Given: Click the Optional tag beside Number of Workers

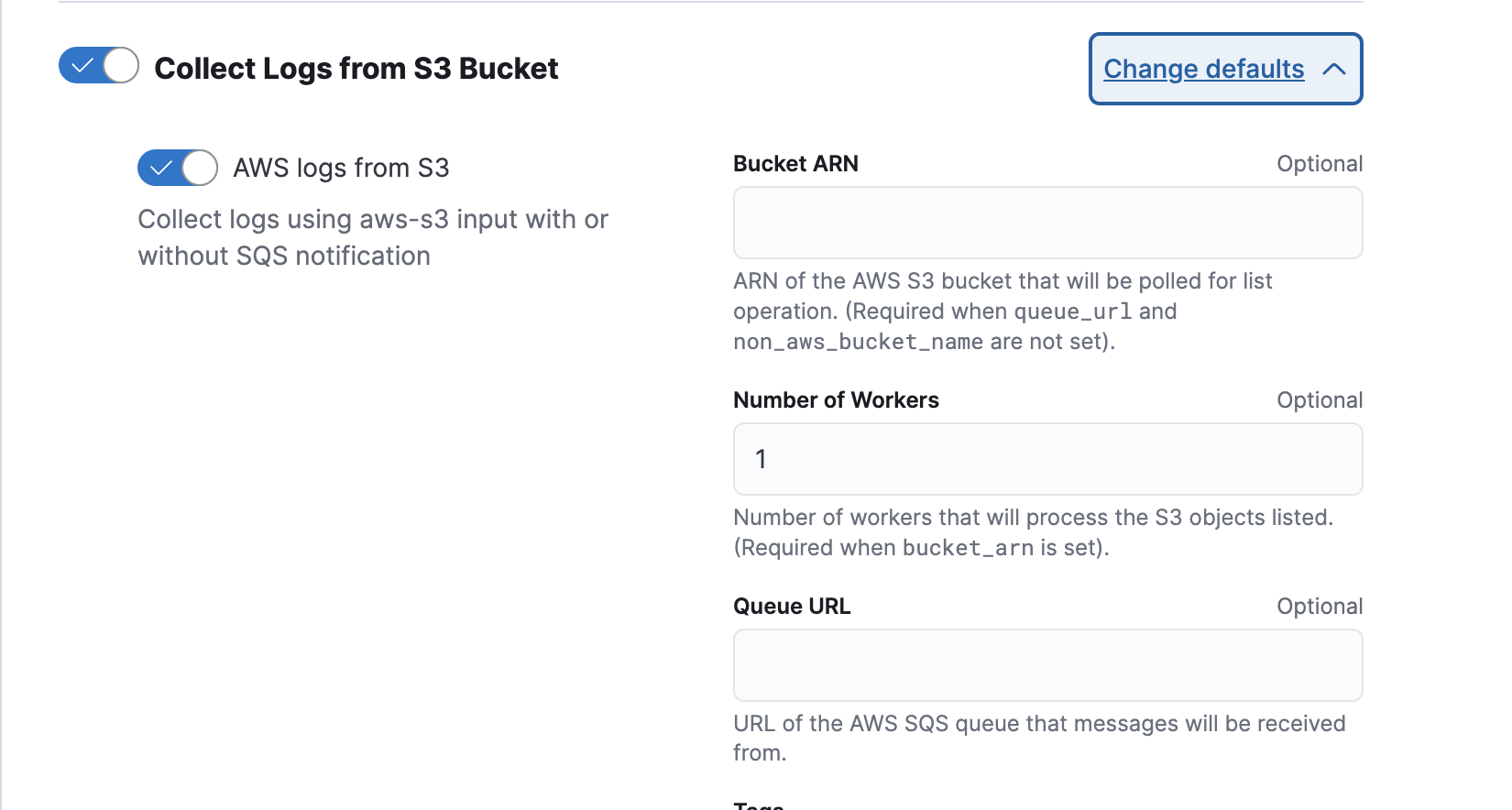Looking at the screenshot, I should (x=1320, y=400).
